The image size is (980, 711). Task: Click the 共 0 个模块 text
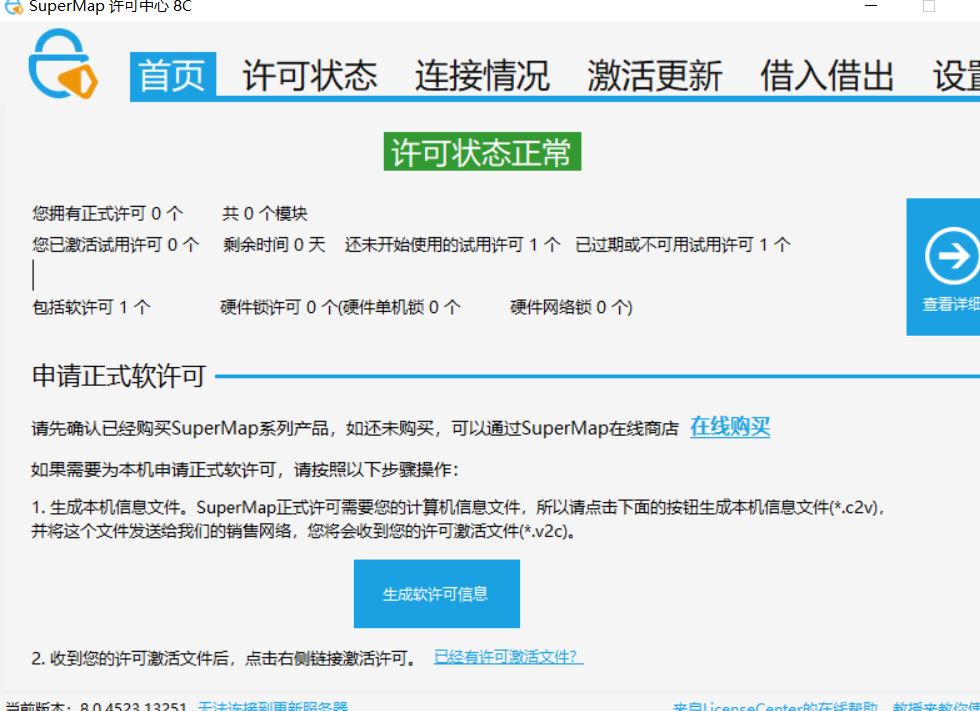[x=265, y=214]
